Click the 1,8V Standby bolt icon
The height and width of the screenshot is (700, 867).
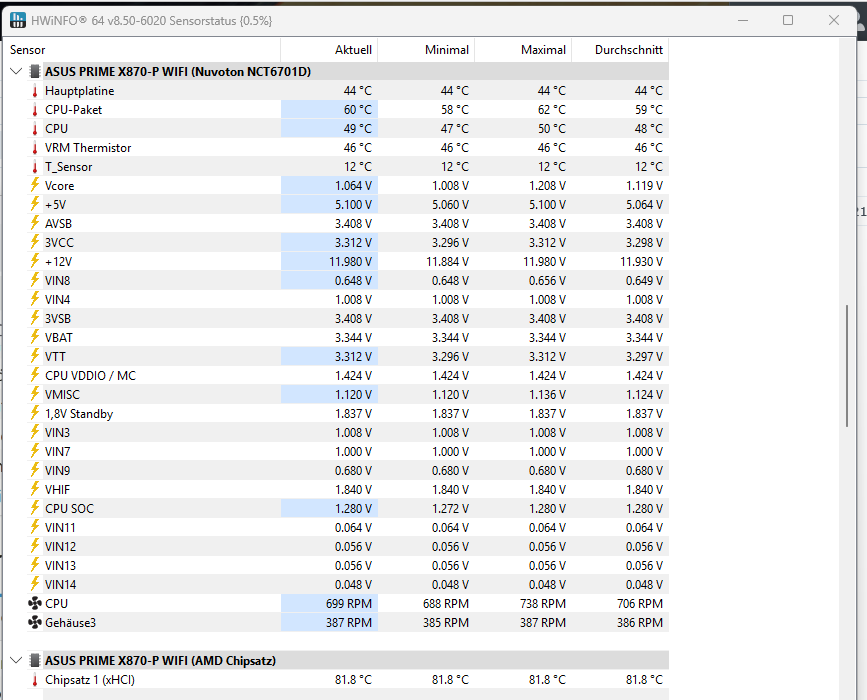[35, 413]
